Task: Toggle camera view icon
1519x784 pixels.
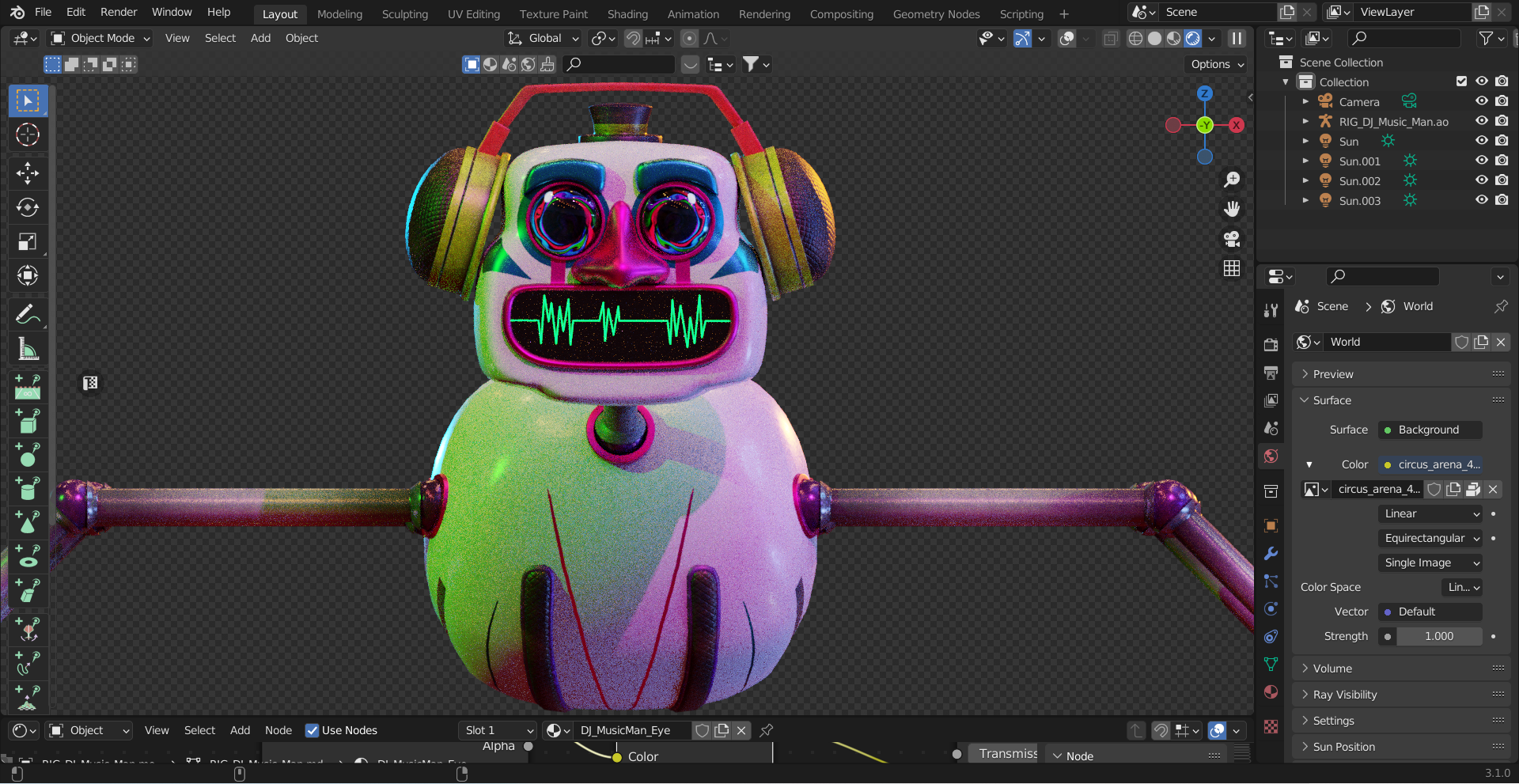Action: (x=1232, y=239)
